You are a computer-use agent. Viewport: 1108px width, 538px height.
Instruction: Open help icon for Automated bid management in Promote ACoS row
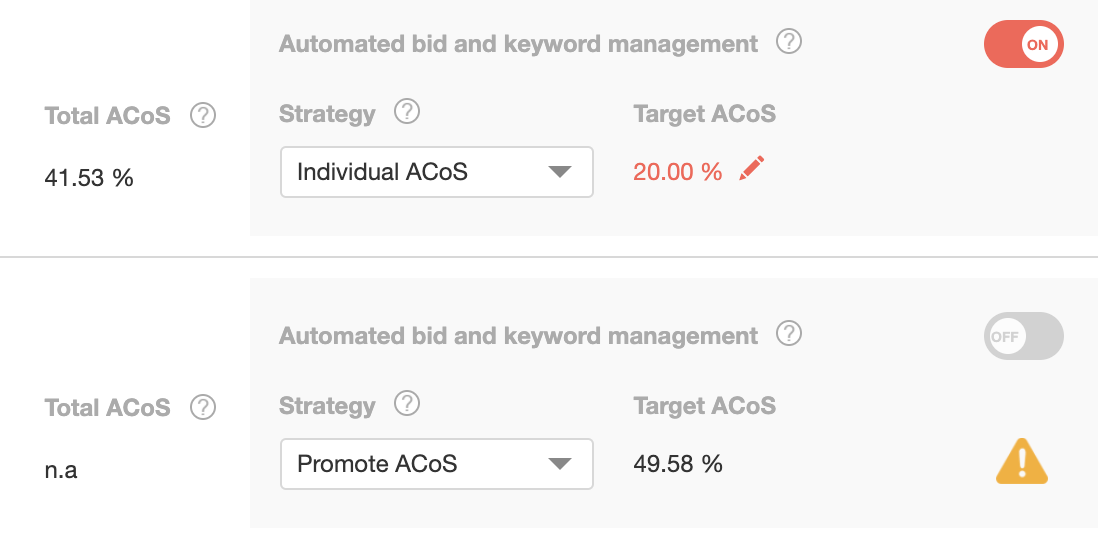pos(789,333)
